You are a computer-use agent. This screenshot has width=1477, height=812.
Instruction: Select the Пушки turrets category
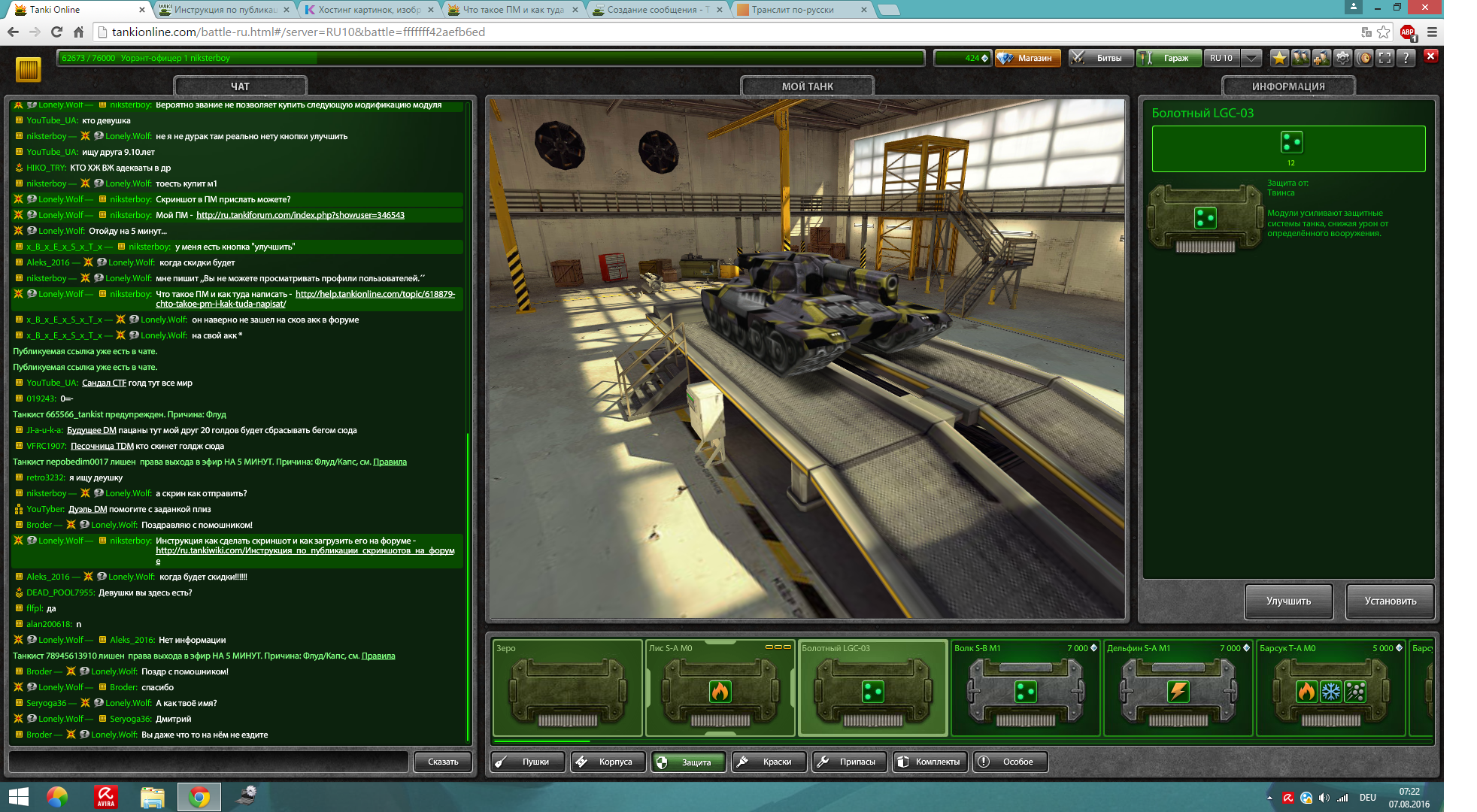point(528,762)
